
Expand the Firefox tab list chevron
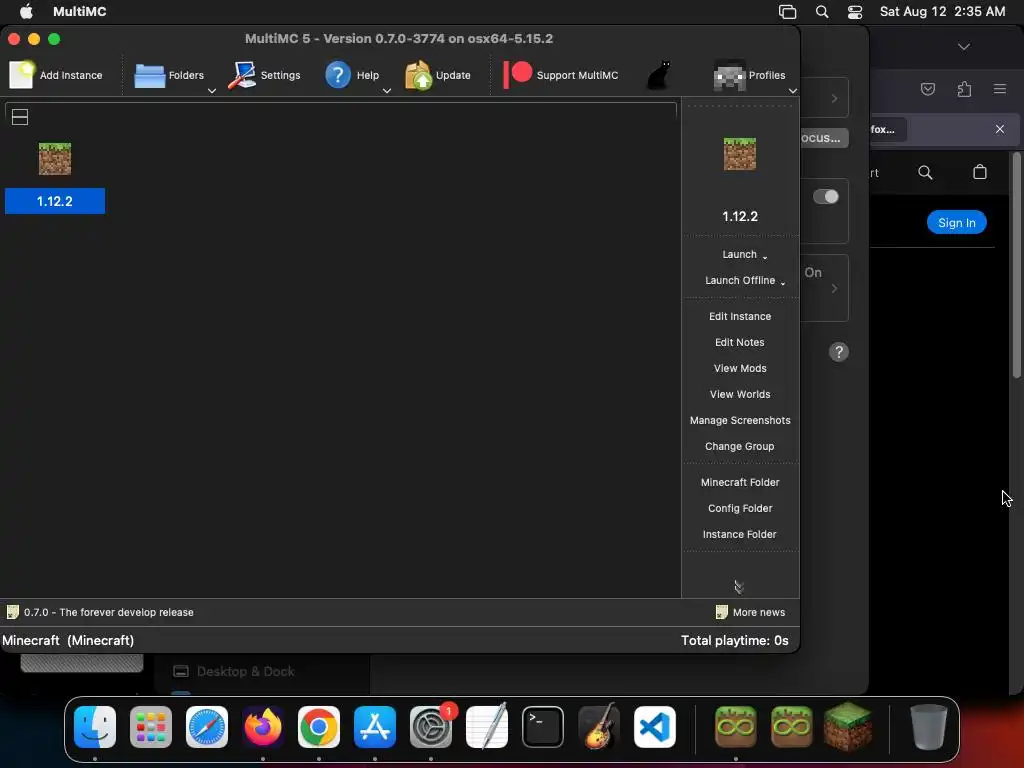(x=964, y=46)
